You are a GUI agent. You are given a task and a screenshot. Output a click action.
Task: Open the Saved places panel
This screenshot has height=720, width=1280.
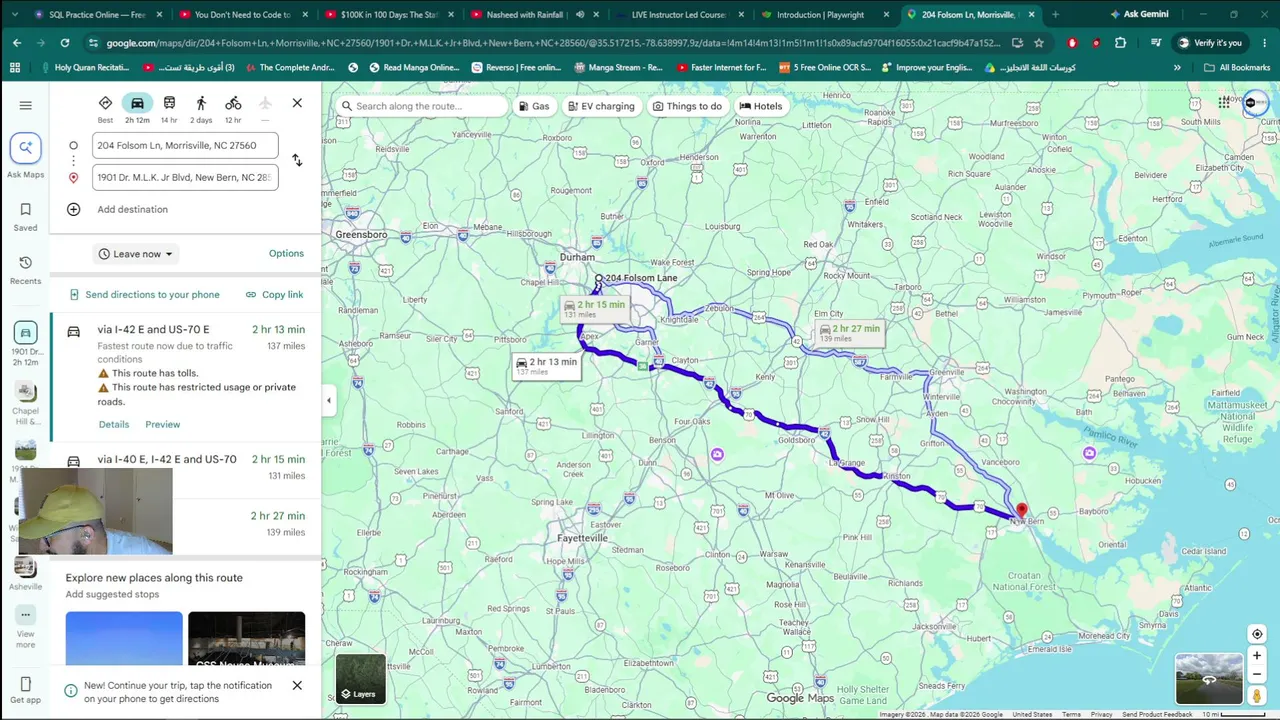coord(26,217)
